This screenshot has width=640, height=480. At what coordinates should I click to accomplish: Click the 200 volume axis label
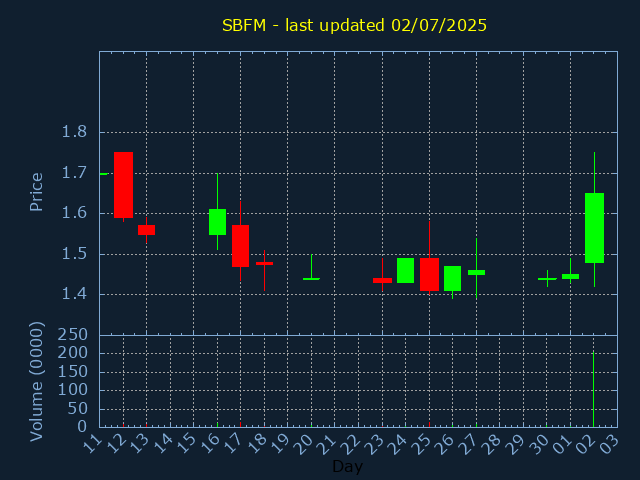tap(73, 353)
